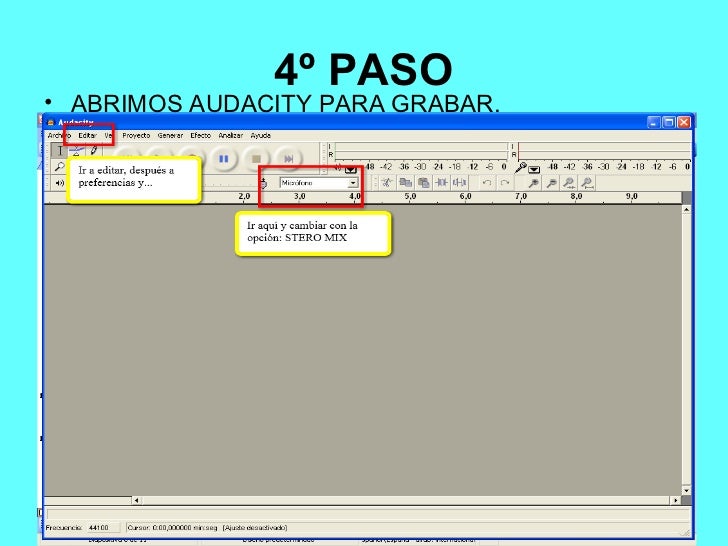Screen dimensions: 728x546
Task: Close the Audacity window
Action: click(x=683, y=122)
